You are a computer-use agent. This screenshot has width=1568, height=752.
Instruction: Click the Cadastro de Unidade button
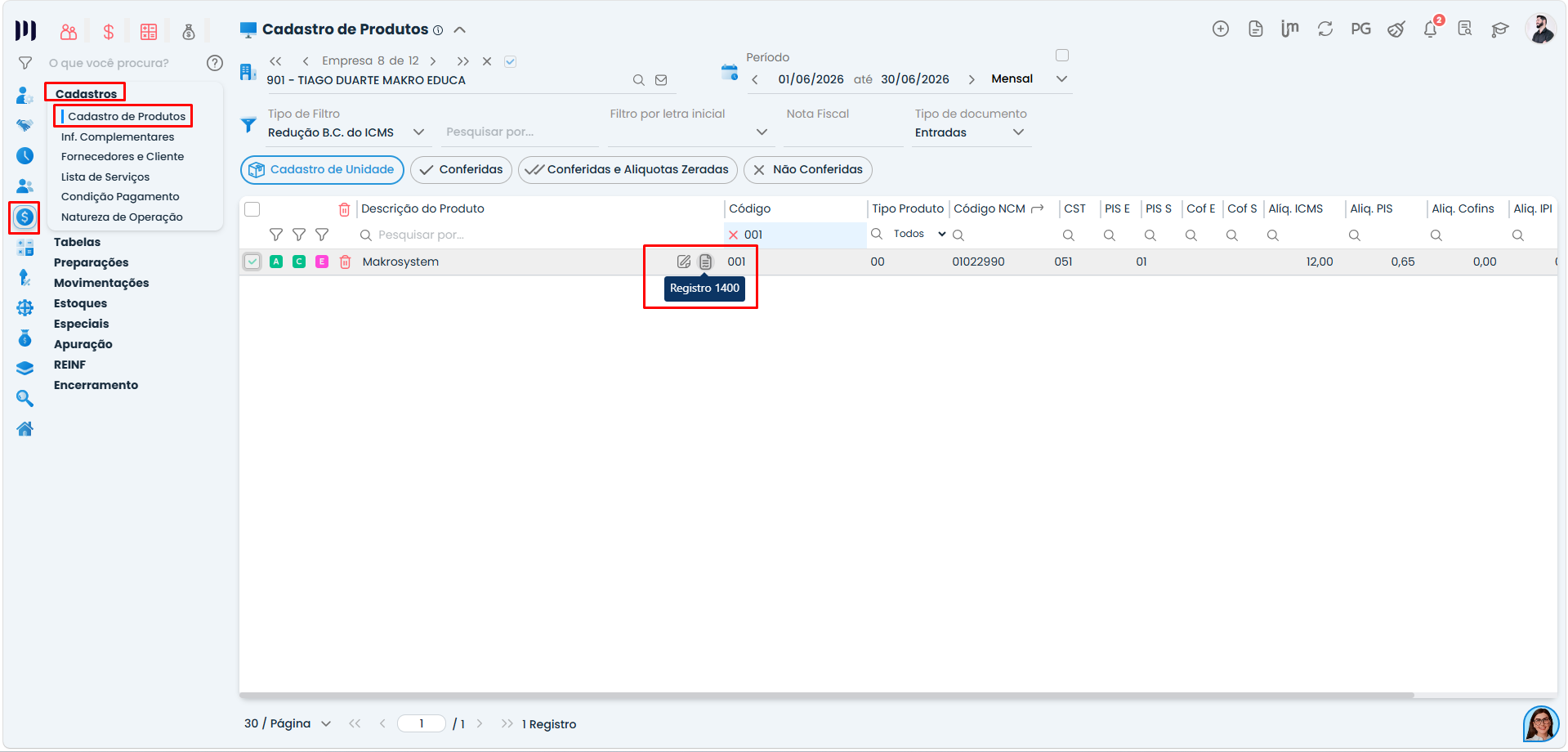(x=322, y=170)
